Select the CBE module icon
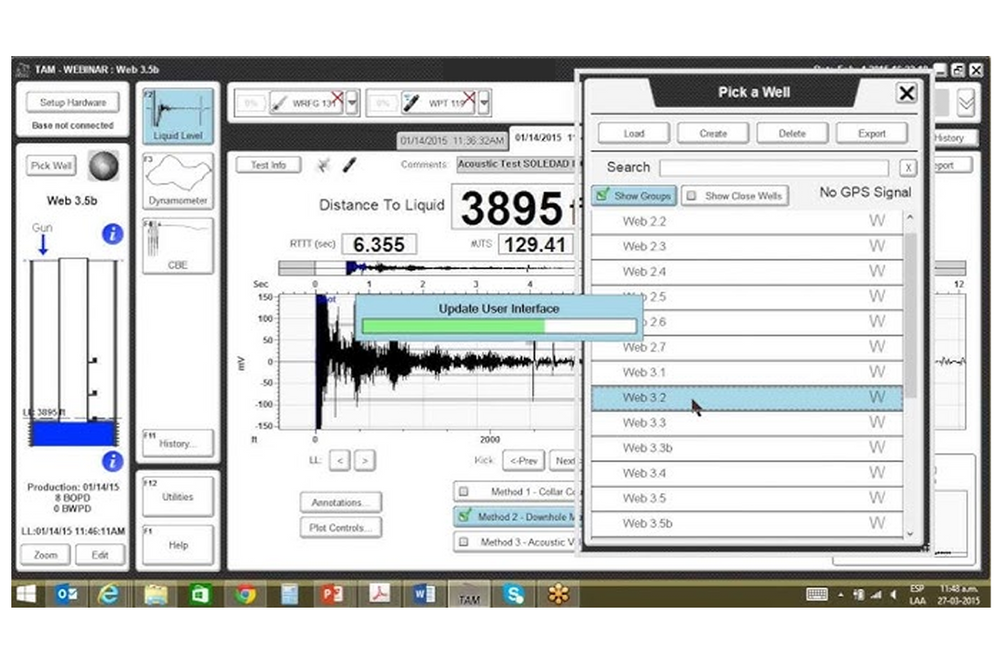1000x667 pixels. point(178,245)
